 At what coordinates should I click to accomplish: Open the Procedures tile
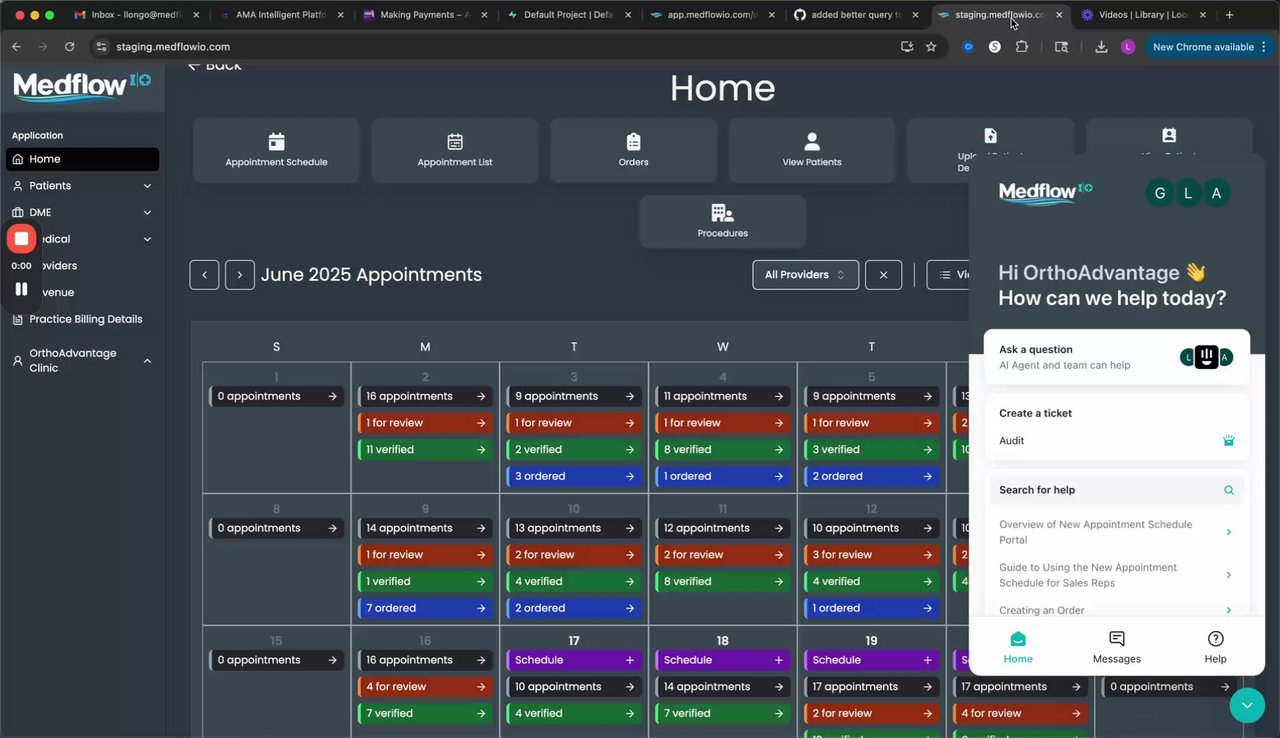coord(723,221)
